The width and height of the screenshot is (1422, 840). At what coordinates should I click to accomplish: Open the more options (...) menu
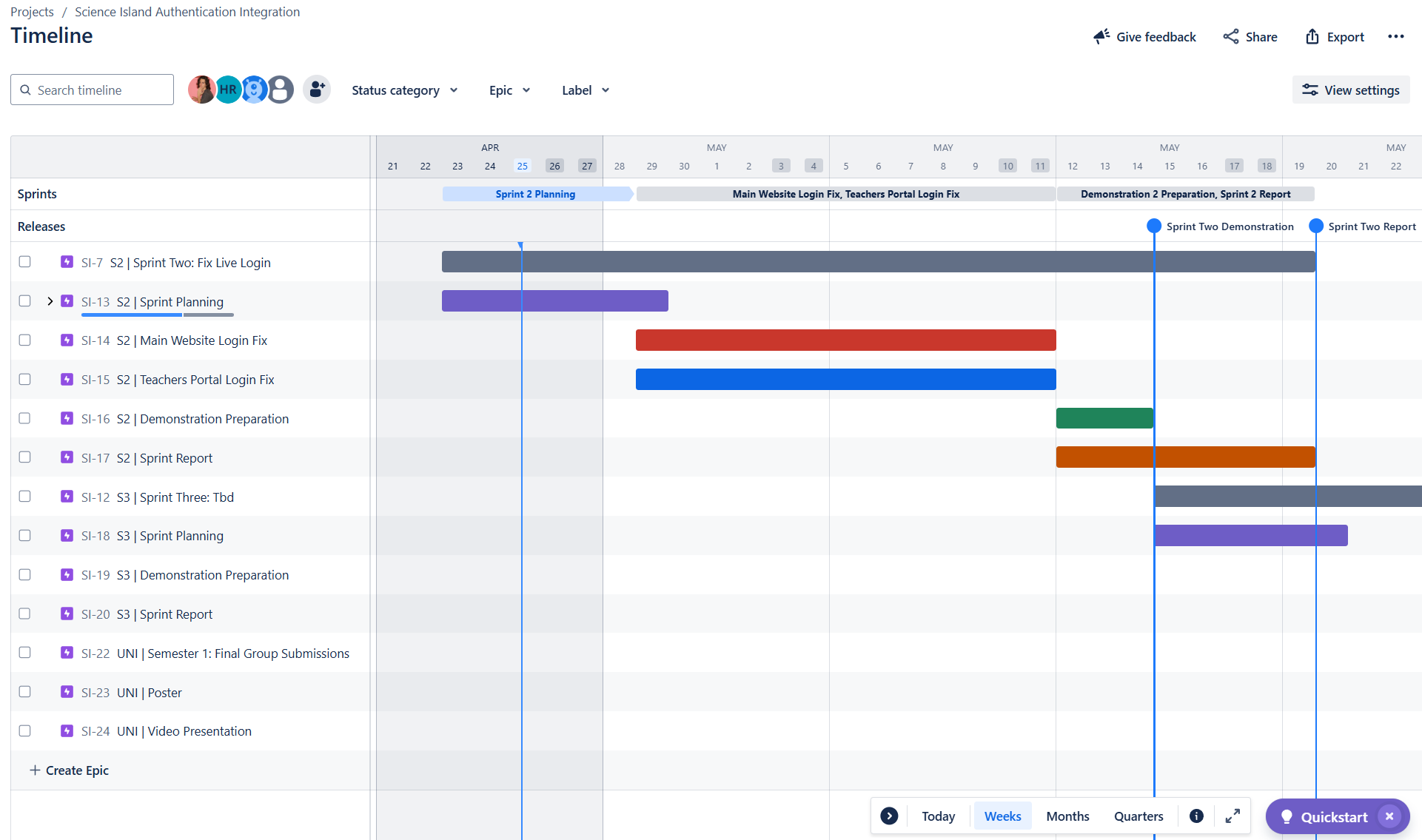click(x=1397, y=36)
